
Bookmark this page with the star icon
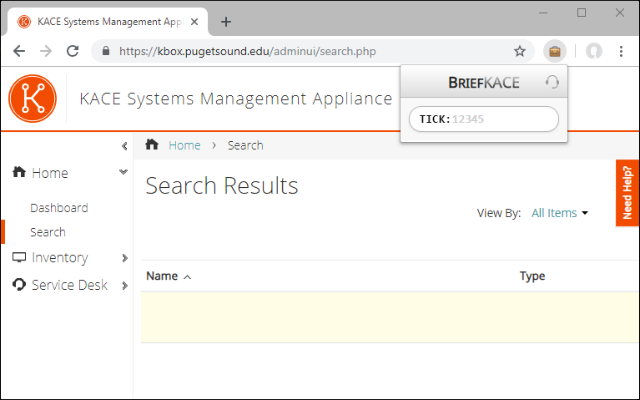520,50
